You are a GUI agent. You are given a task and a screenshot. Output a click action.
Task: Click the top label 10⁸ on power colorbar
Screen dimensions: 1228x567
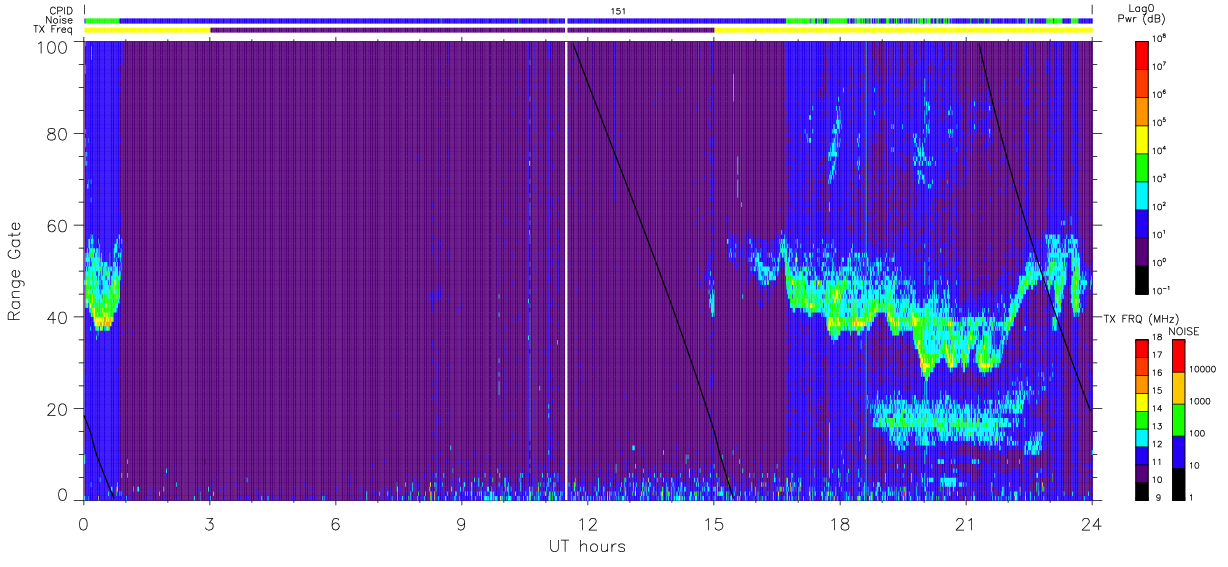coord(1161,37)
